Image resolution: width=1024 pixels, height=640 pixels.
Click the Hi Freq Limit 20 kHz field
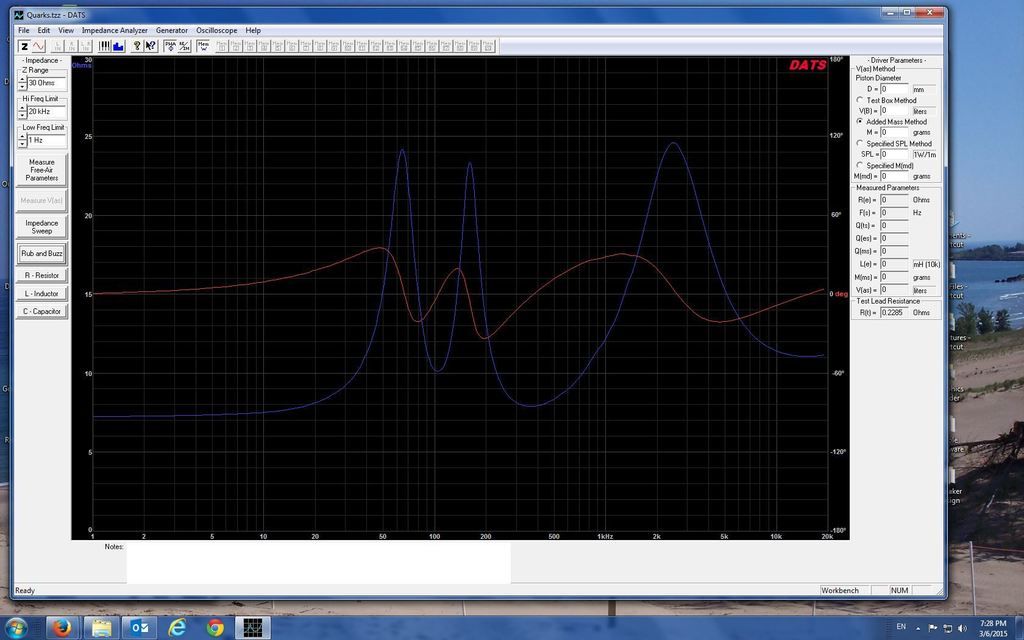[x=47, y=112]
